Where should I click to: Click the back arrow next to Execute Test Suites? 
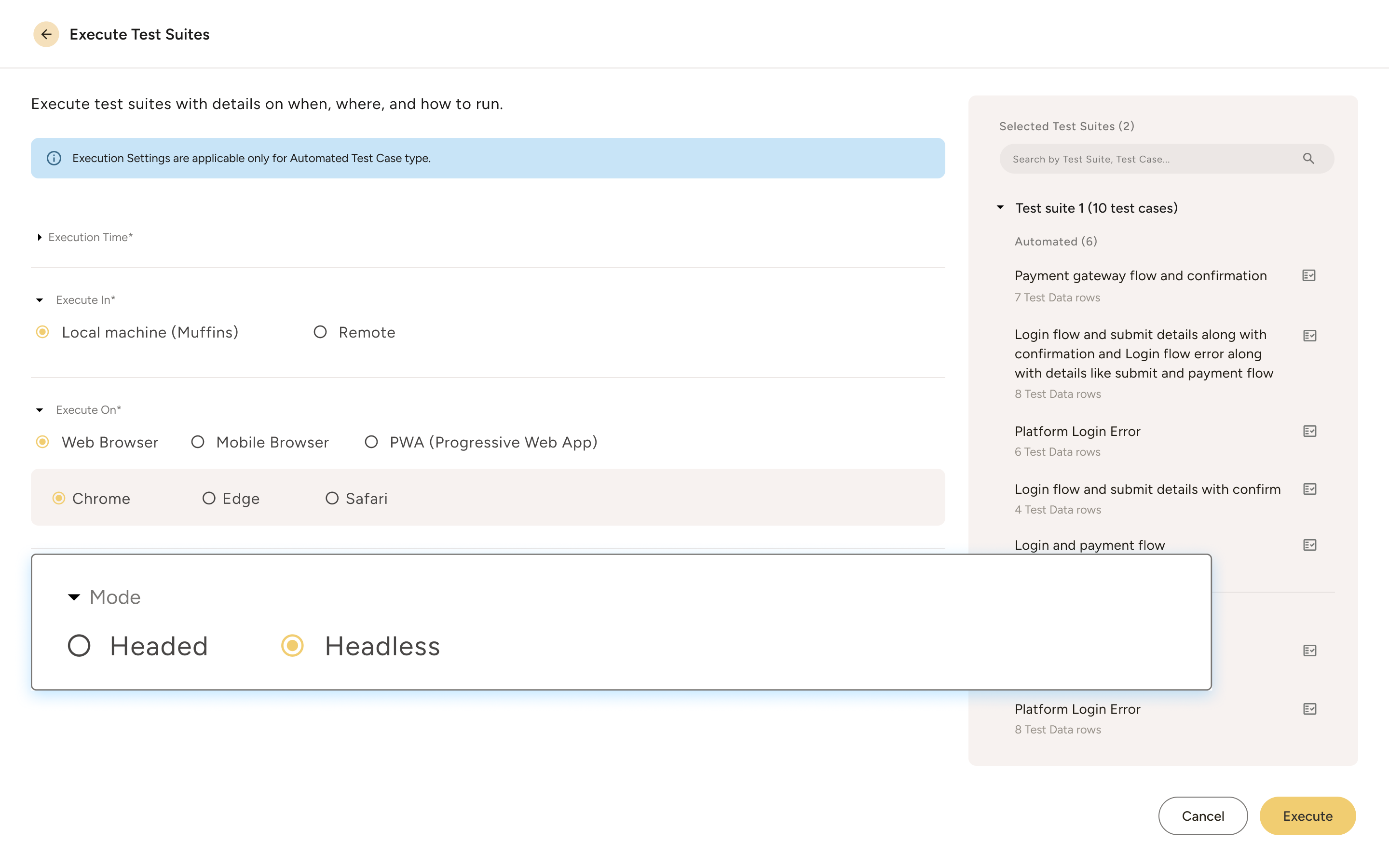(x=46, y=34)
